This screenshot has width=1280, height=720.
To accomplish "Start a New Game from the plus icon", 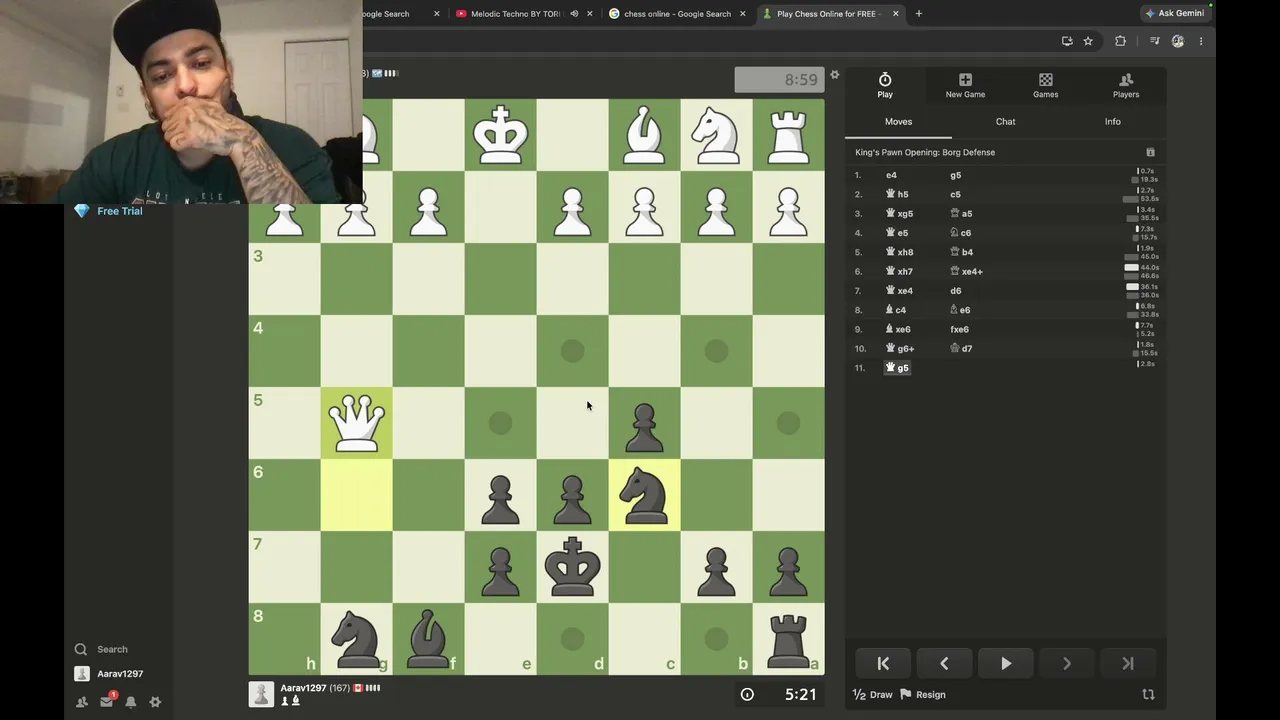I will 965,85.
